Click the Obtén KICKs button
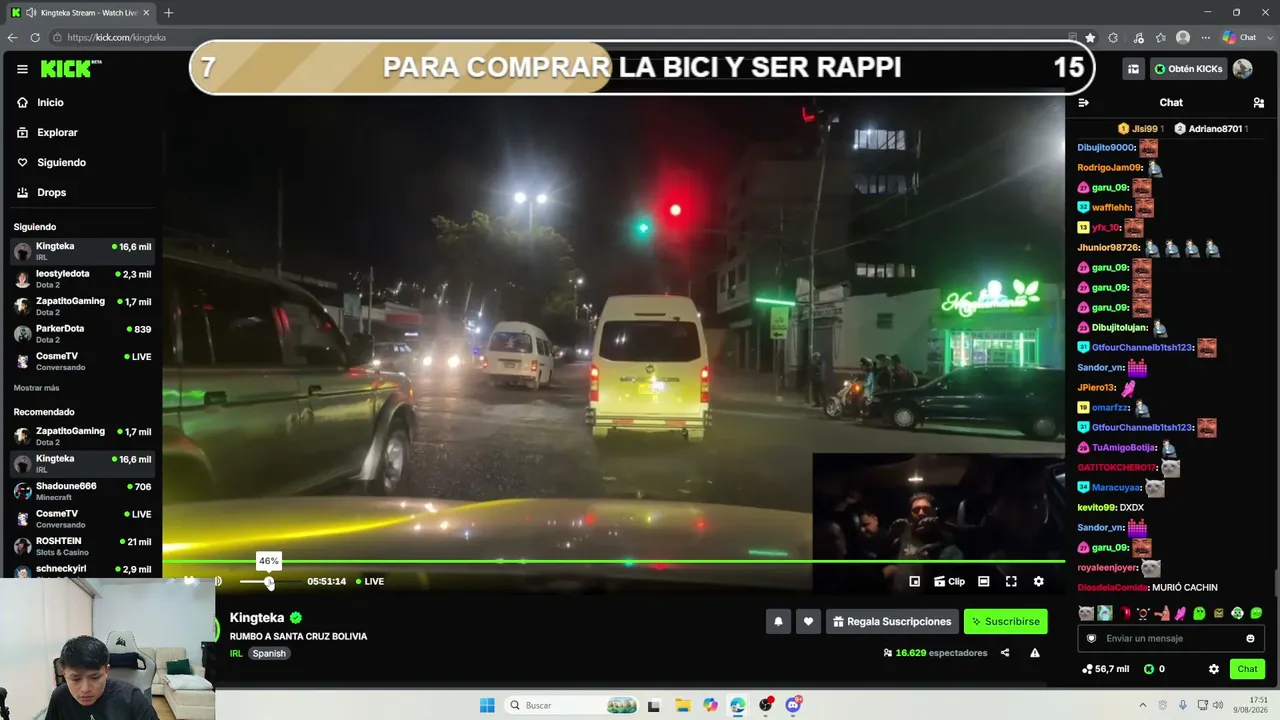Image resolution: width=1280 pixels, height=720 pixels. (1188, 69)
